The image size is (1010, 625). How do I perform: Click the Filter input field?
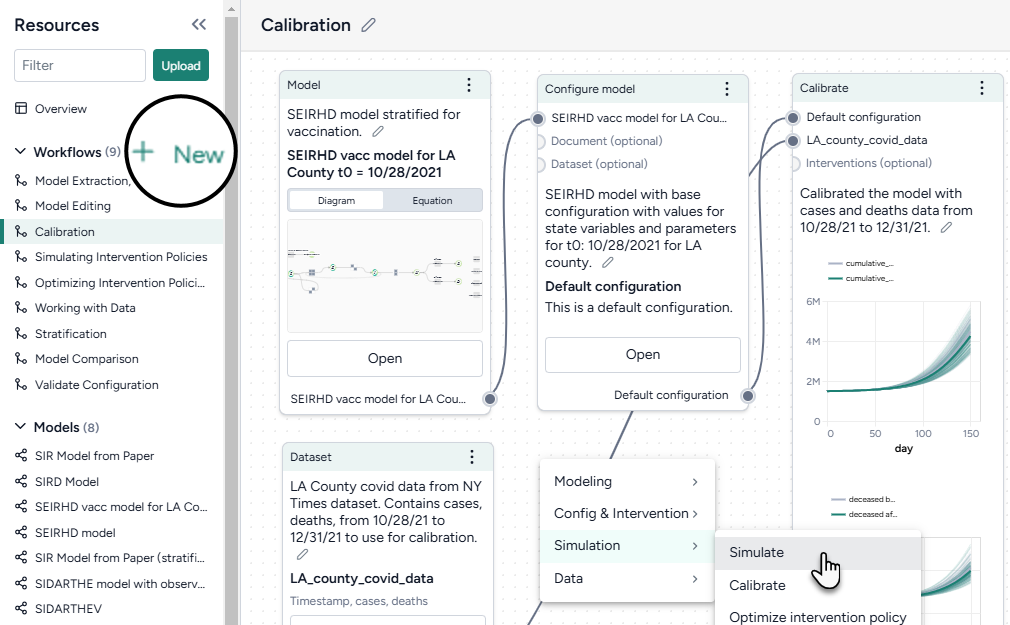tap(80, 65)
